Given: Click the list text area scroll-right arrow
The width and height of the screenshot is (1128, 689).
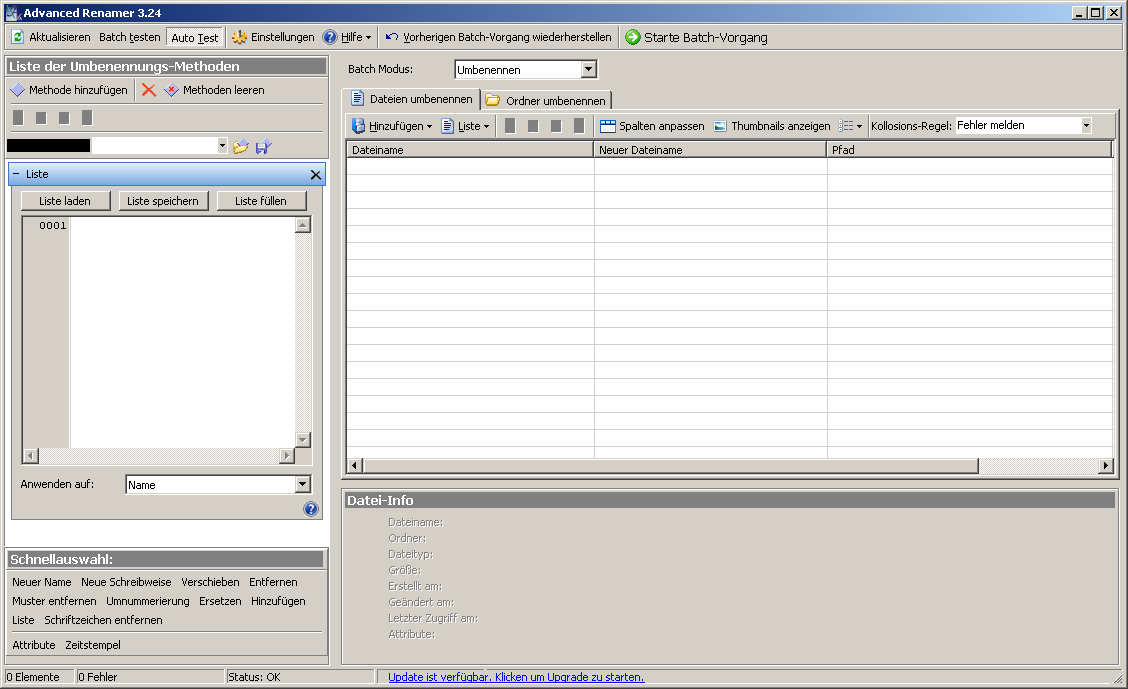Looking at the screenshot, I should 287,455.
